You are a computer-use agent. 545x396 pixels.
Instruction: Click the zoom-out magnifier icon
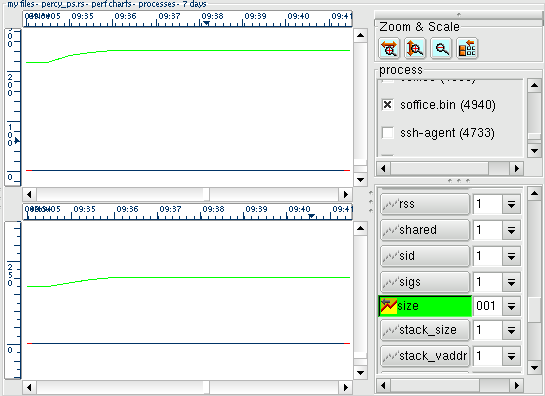[441, 48]
